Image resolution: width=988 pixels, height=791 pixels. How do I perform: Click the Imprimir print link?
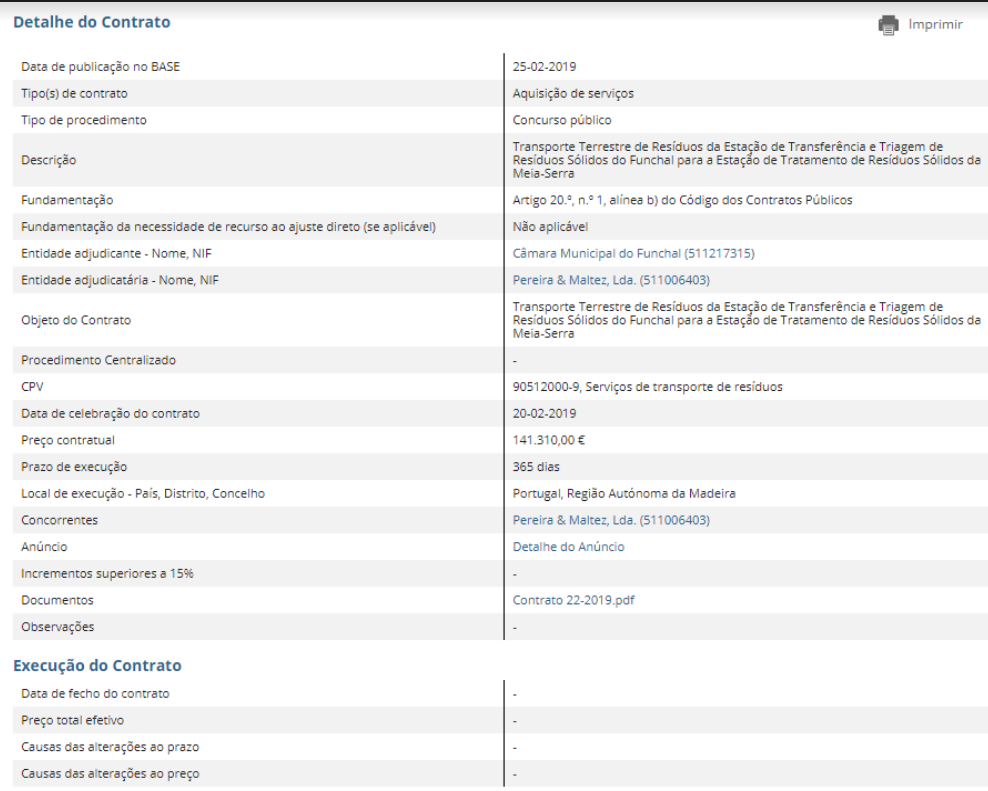(935, 24)
